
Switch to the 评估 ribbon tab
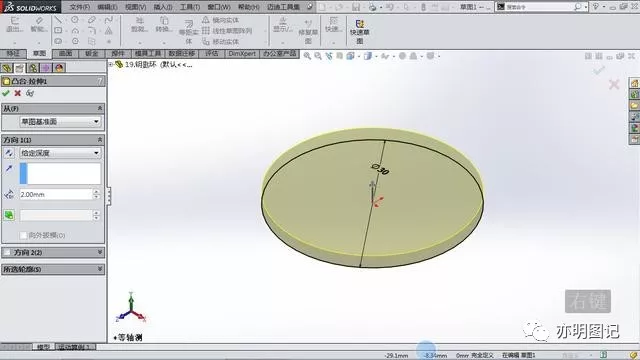(x=211, y=53)
